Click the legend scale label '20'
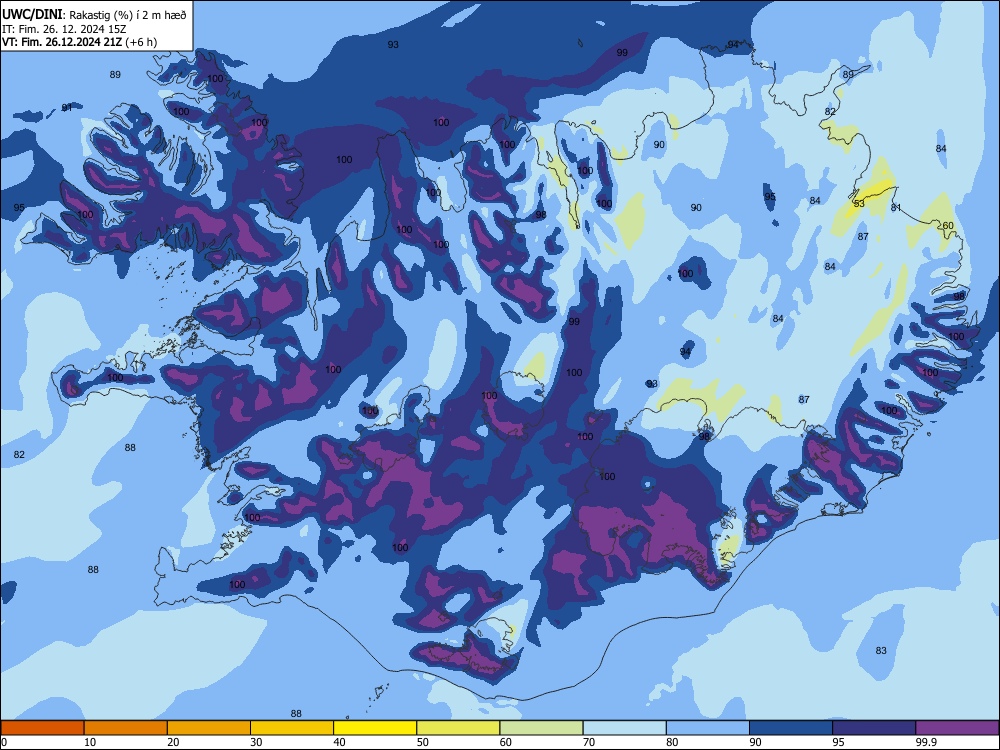Image resolution: width=1000 pixels, height=750 pixels. click(173, 742)
